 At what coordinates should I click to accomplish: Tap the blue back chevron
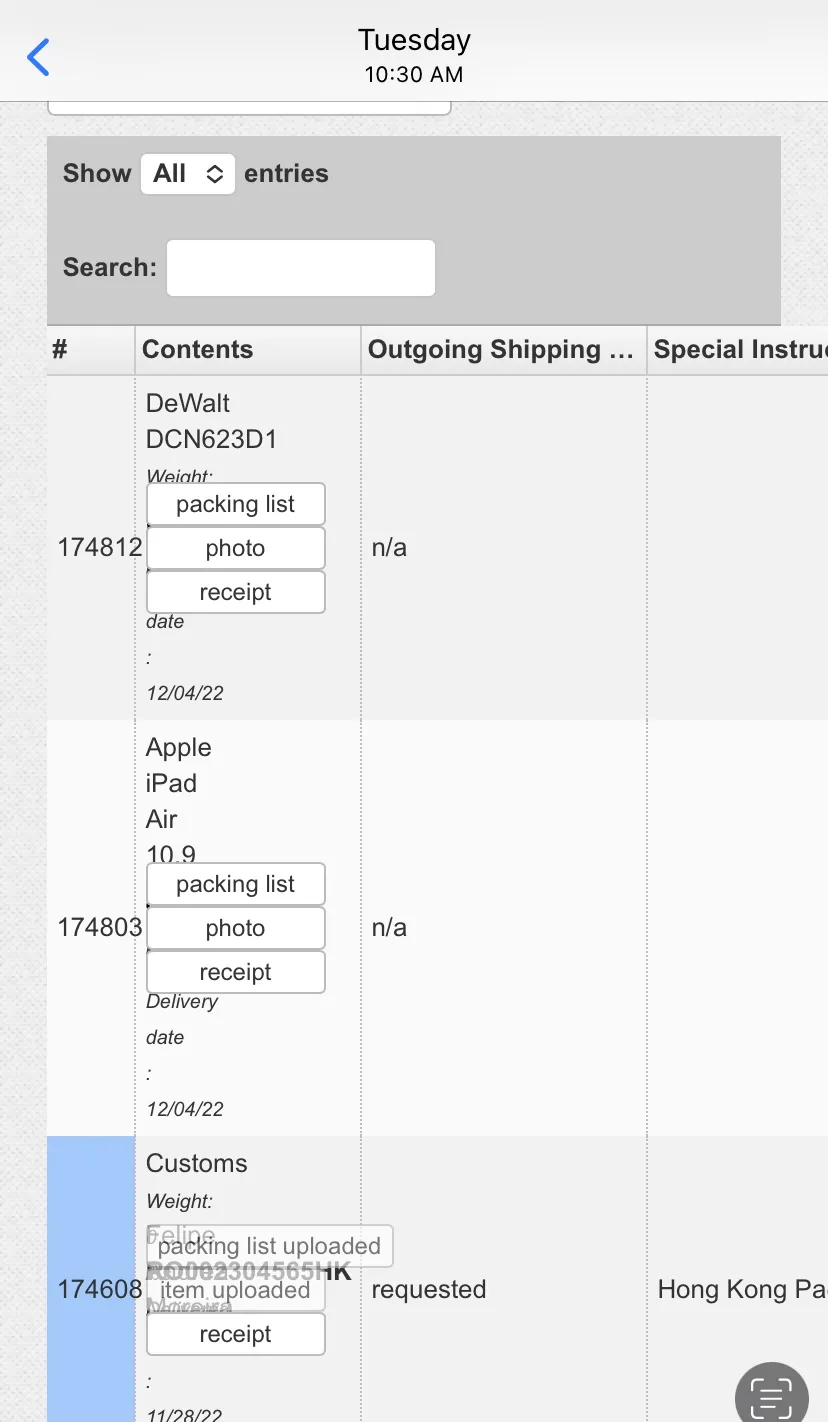point(38,57)
